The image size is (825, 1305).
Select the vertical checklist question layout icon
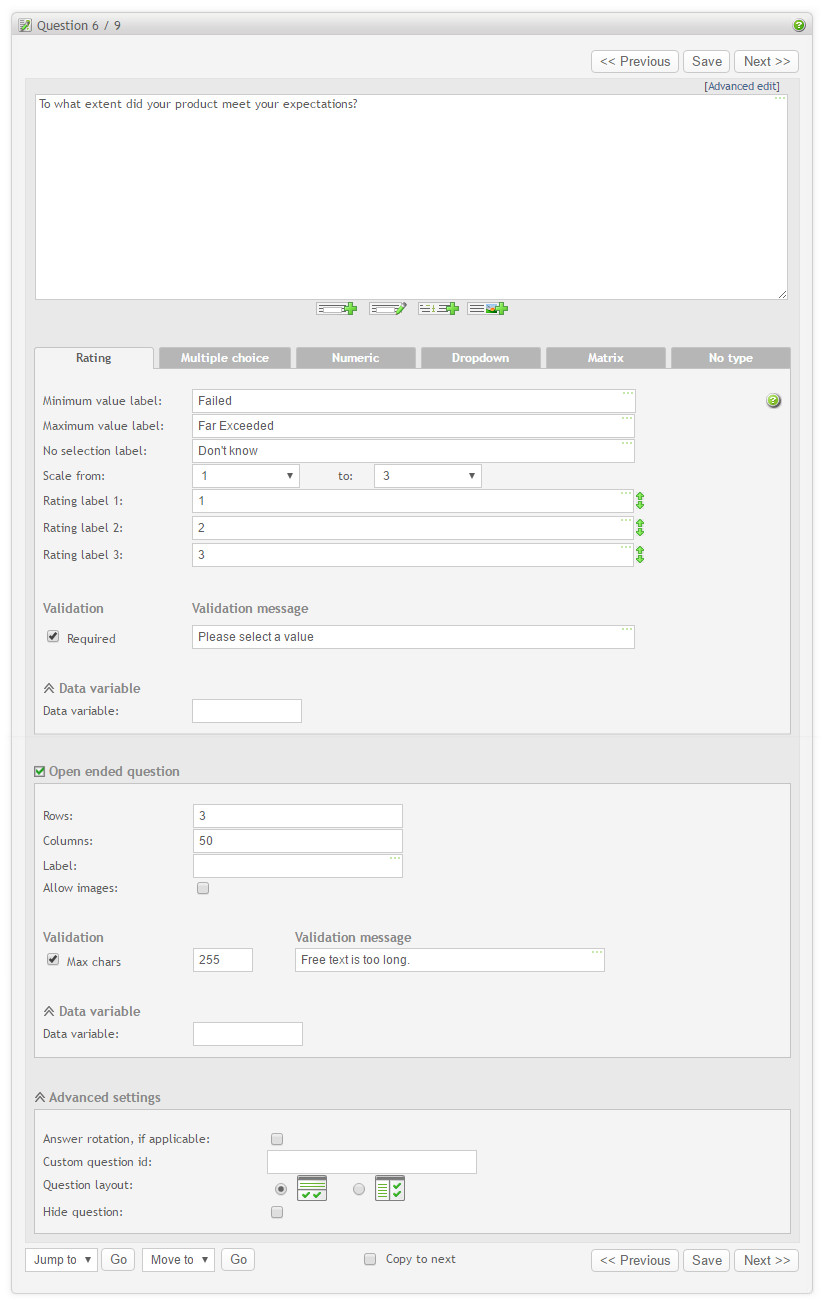point(390,1189)
